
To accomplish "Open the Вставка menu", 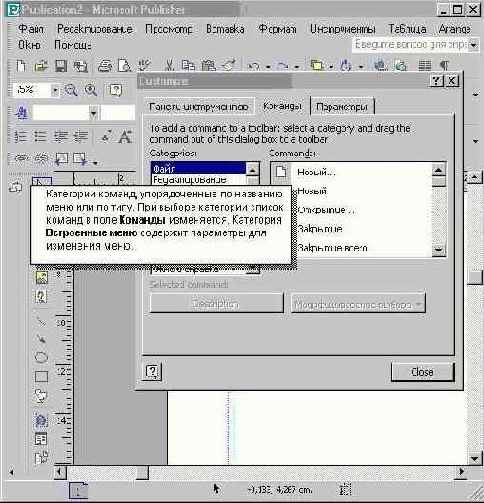I will 225,29.
